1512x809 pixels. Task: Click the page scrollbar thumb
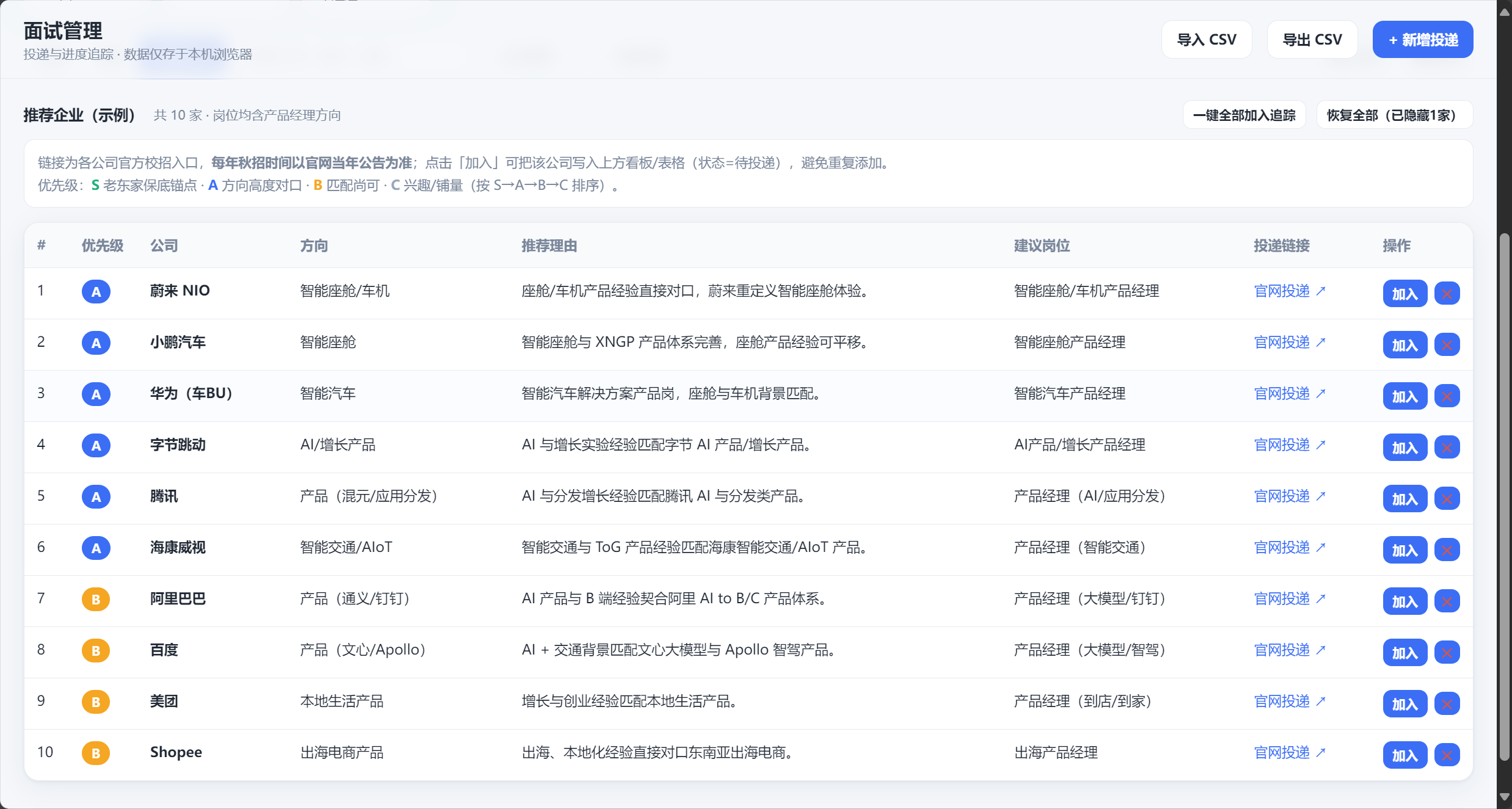click(1505, 496)
